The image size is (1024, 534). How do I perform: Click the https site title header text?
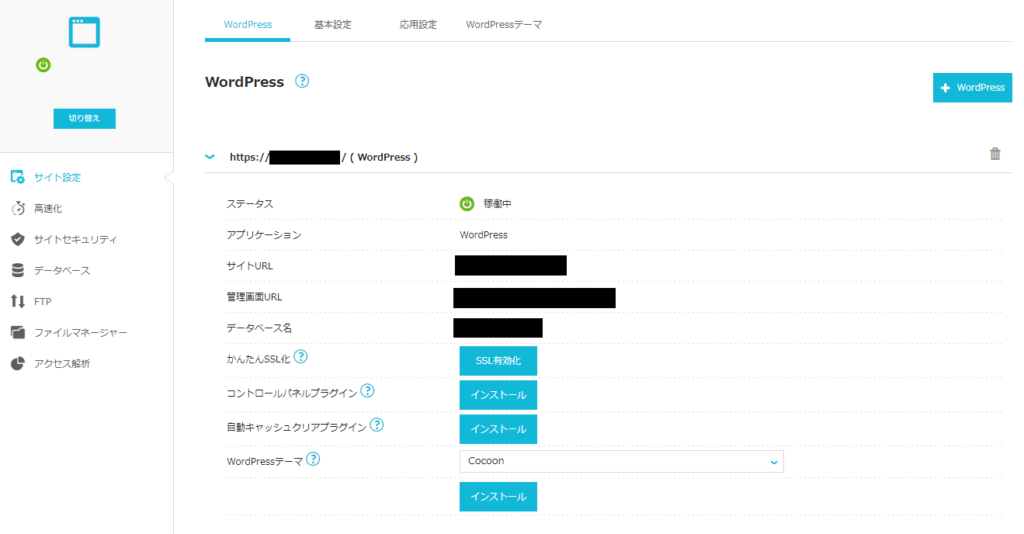pyautogui.click(x=323, y=157)
